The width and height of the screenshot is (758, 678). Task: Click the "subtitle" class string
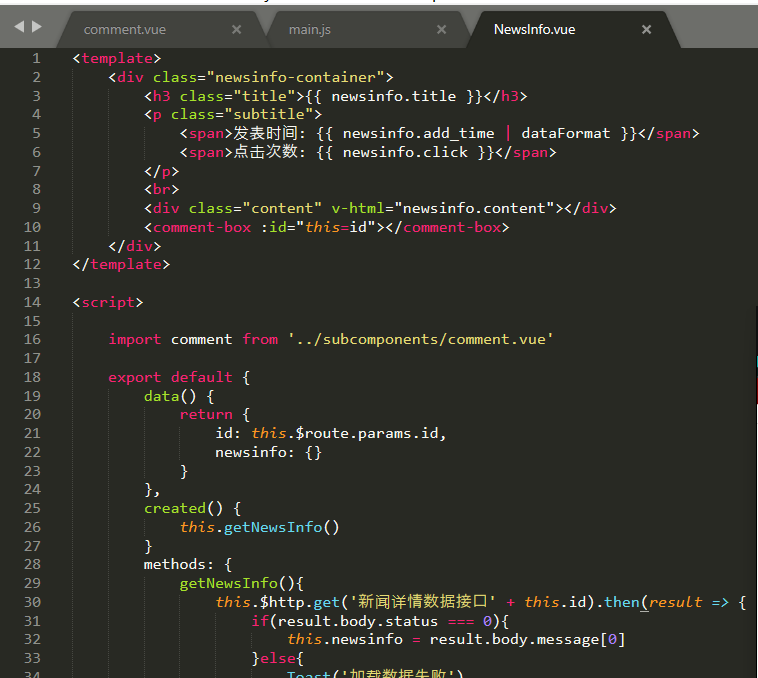coord(269,115)
